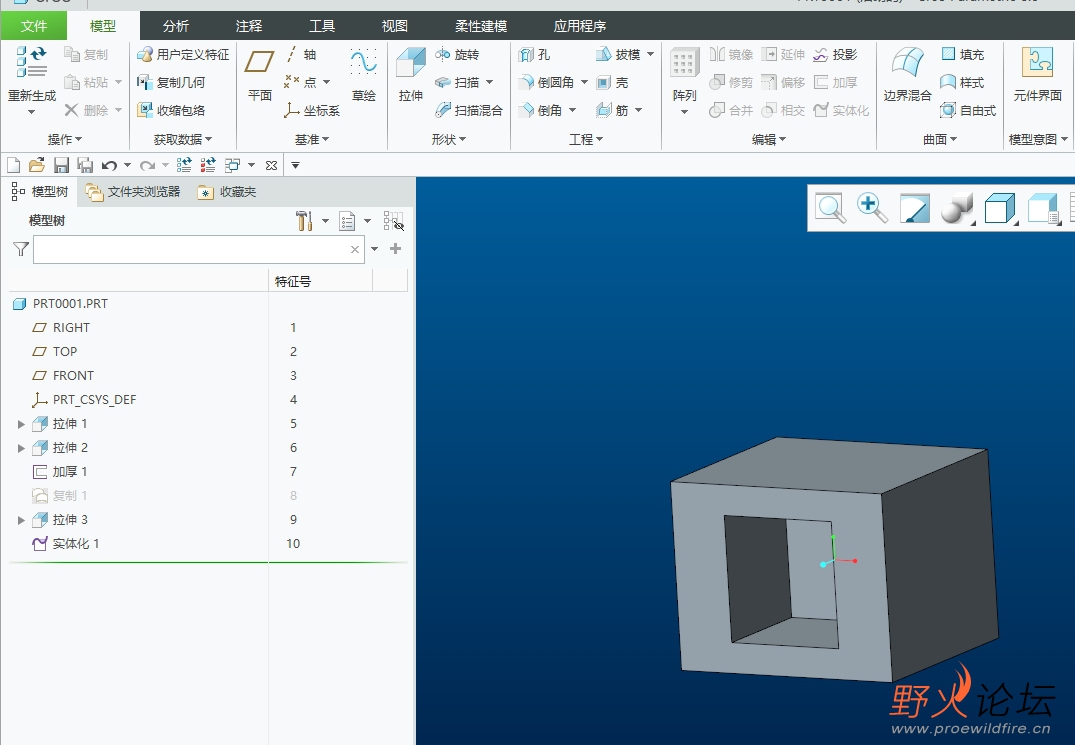Select the 旋转 (Revolve) tool

[x=457, y=54]
